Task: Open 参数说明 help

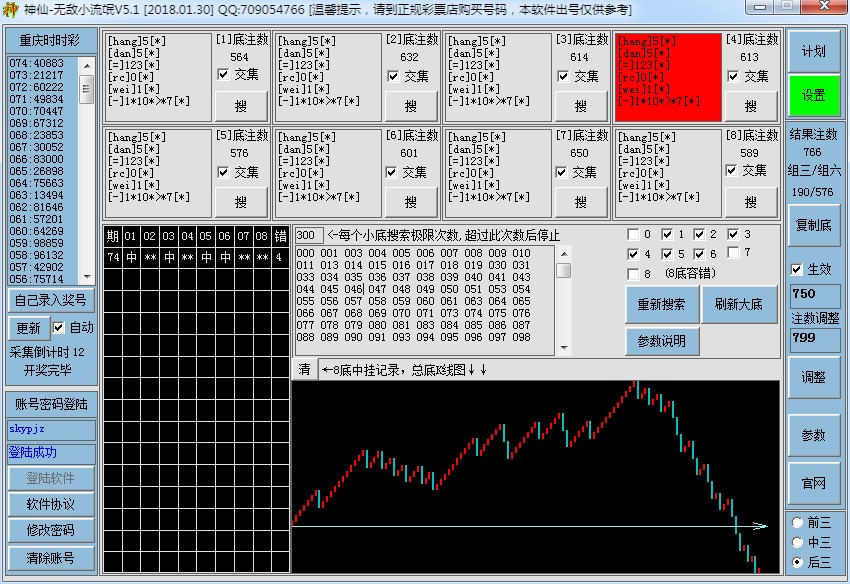Action: tap(661, 341)
